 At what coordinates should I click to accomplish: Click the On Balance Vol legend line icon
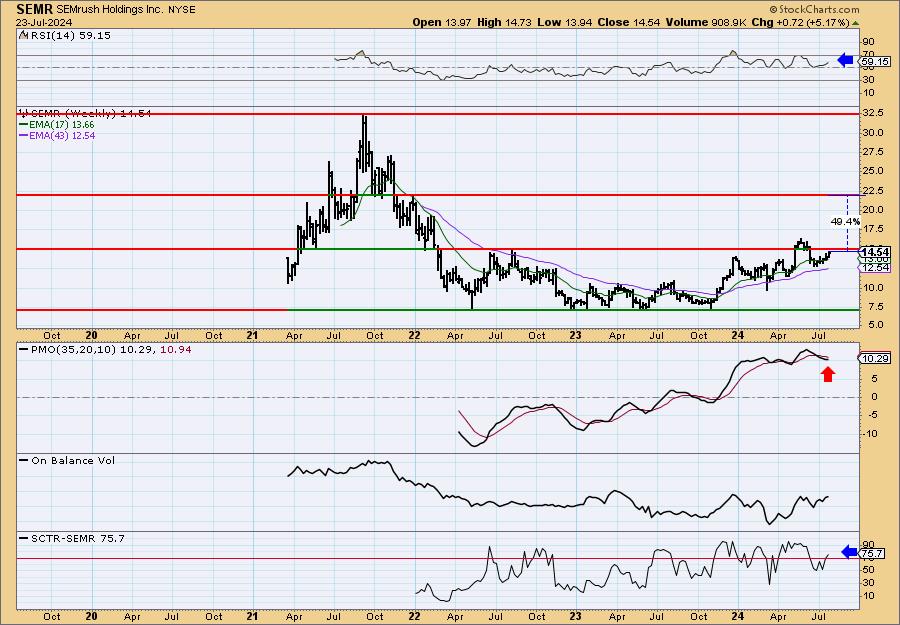[24, 460]
